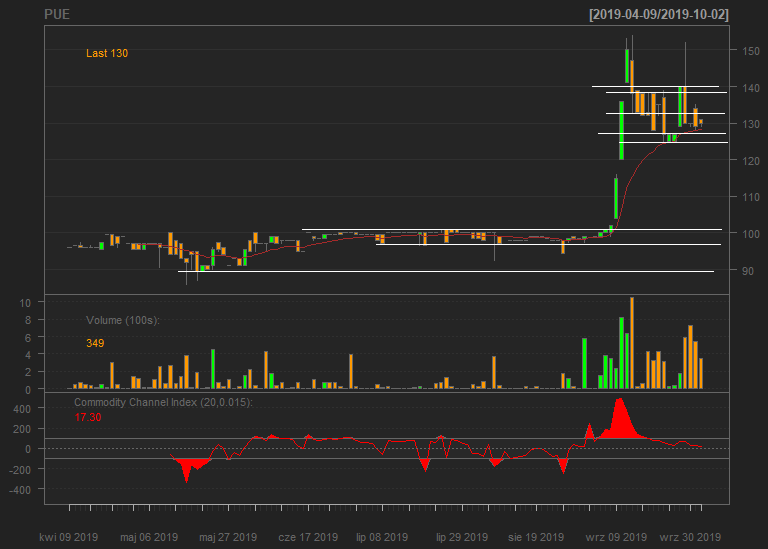Click the tallest orange volume bar
This screenshot has width=768, height=549.
[x=632, y=343]
